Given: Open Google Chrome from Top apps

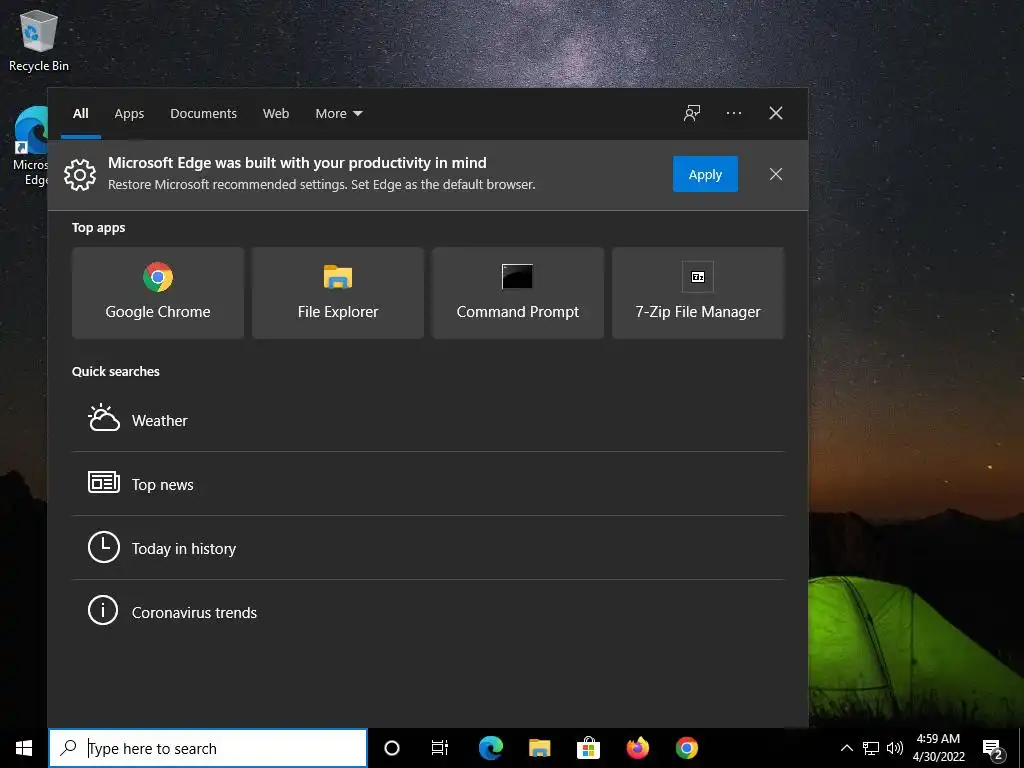Looking at the screenshot, I should point(158,293).
